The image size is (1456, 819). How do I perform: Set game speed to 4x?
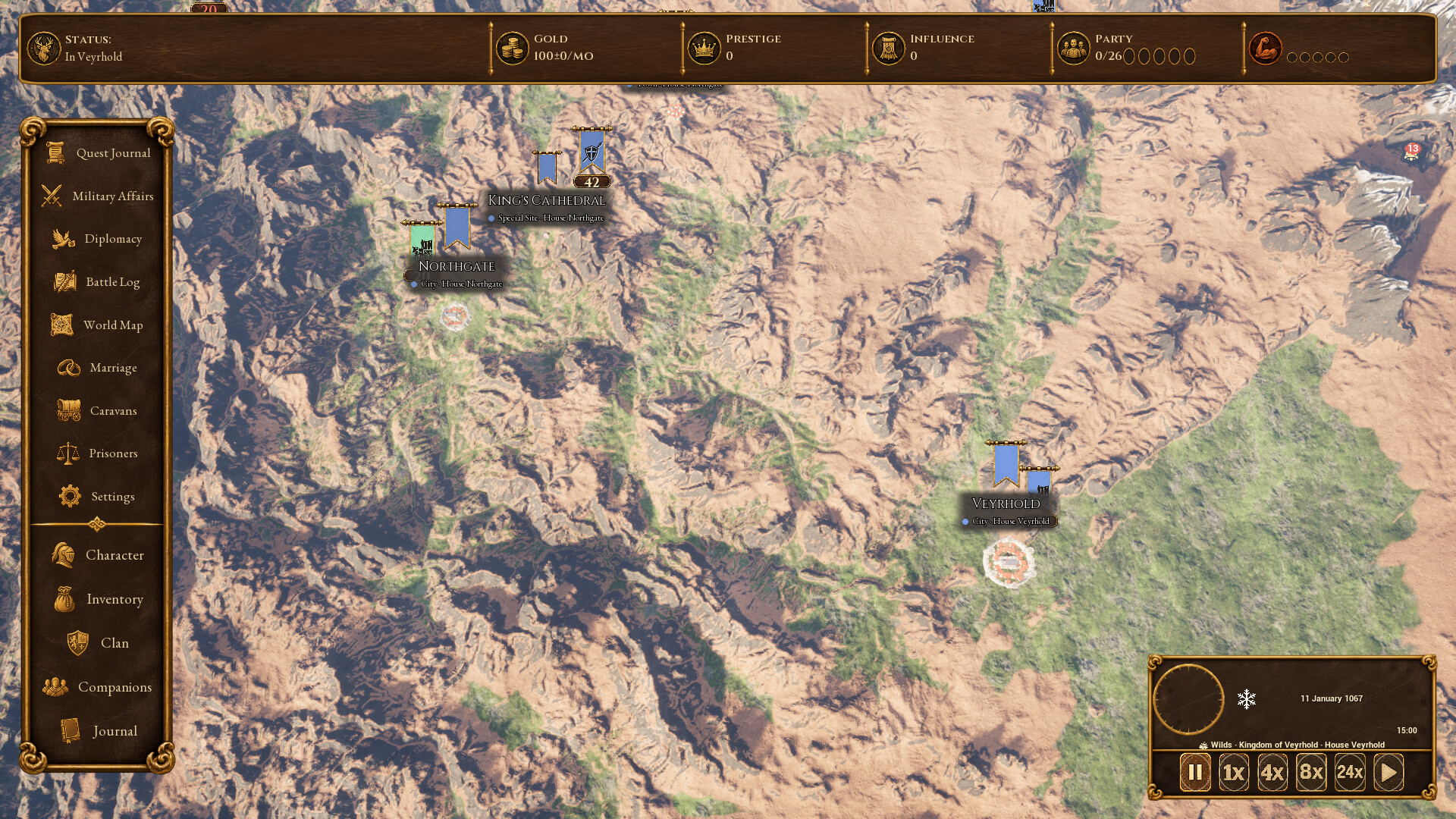pos(1272,773)
